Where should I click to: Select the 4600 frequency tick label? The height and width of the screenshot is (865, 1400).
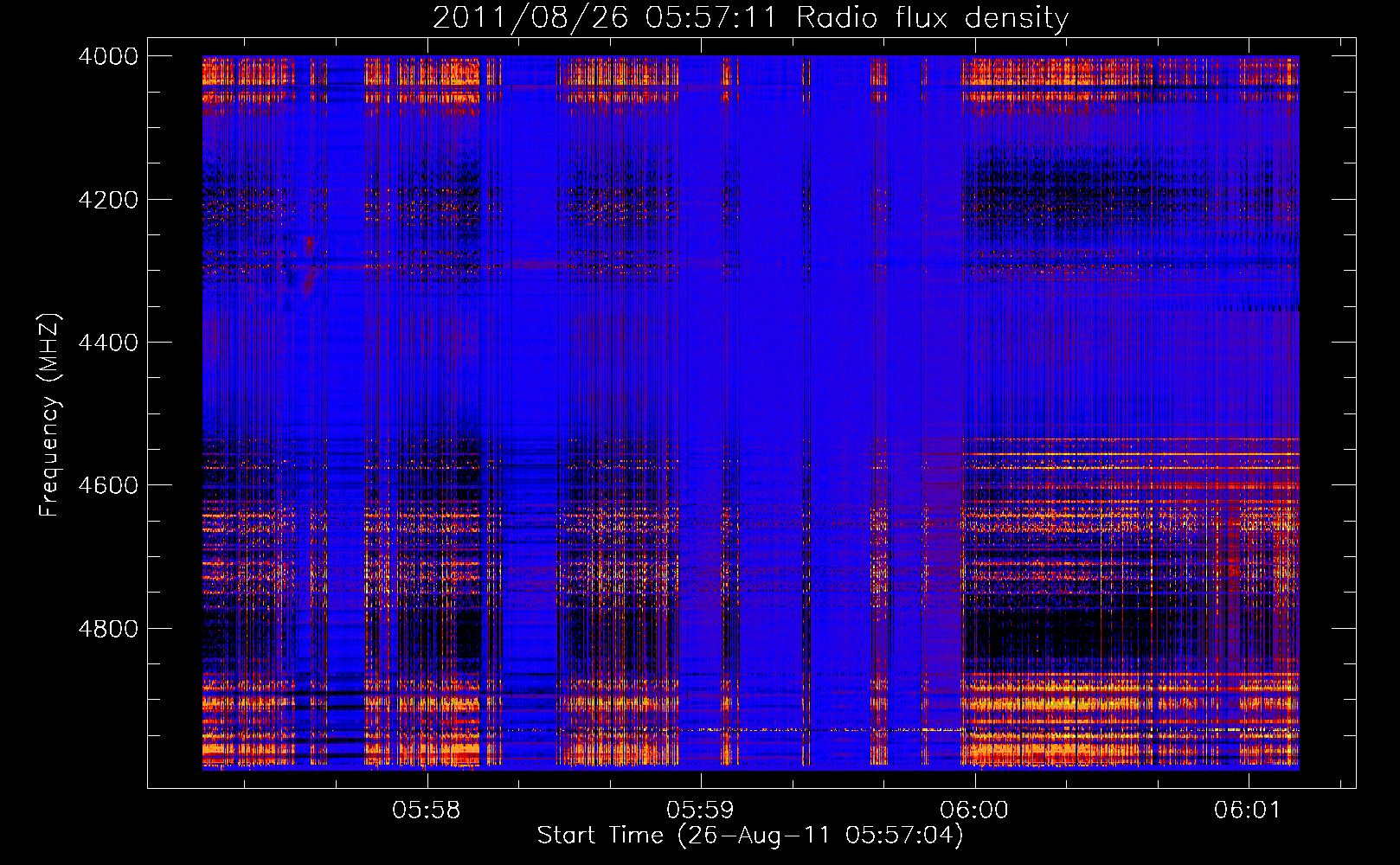tap(108, 485)
